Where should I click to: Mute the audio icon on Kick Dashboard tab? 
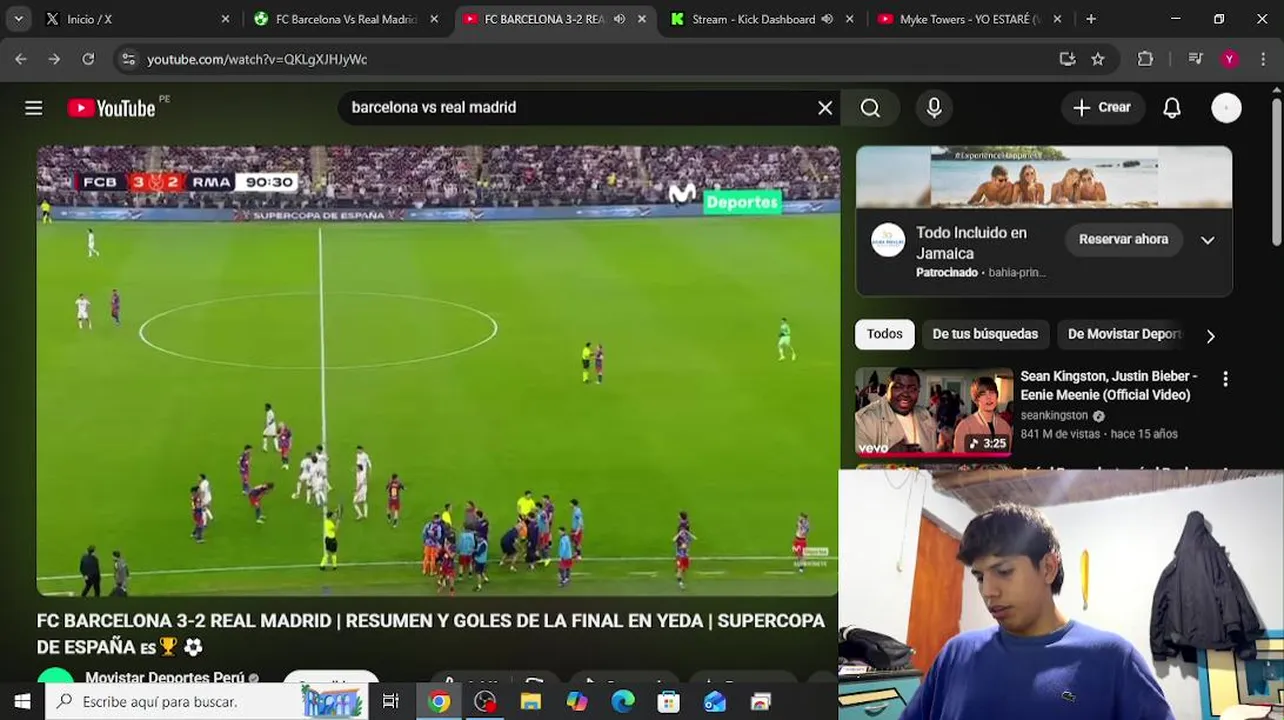(827, 19)
